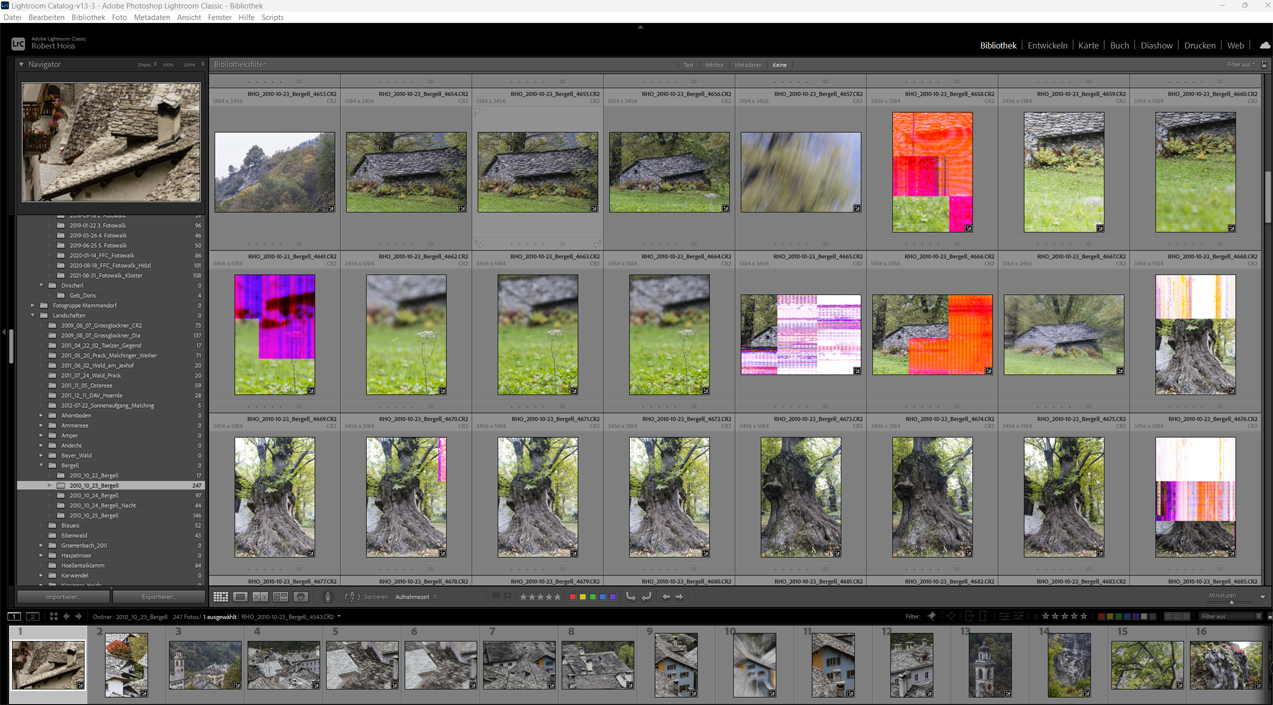Open the Entwickeln module
1273x705 pixels.
click(x=1047, y=45)
